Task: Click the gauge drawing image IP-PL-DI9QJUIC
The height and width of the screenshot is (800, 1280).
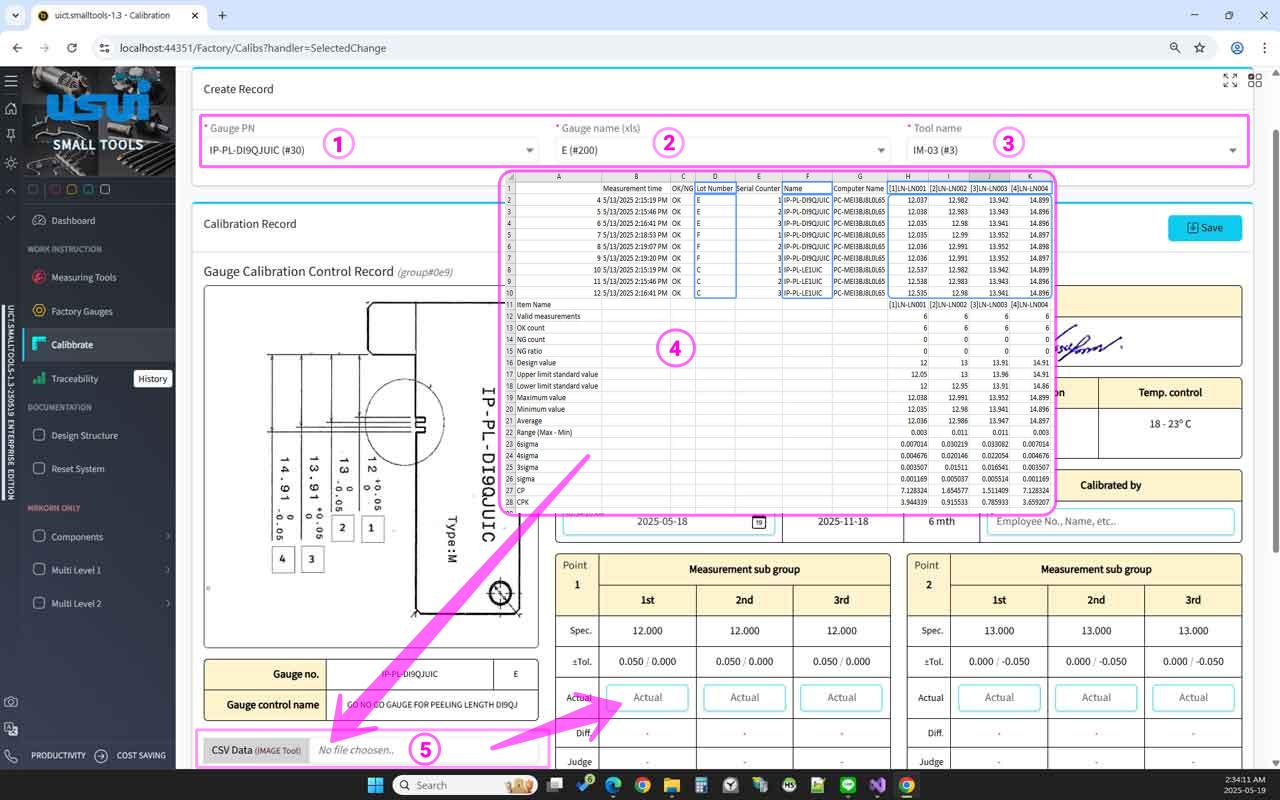Action: (370, 466)
